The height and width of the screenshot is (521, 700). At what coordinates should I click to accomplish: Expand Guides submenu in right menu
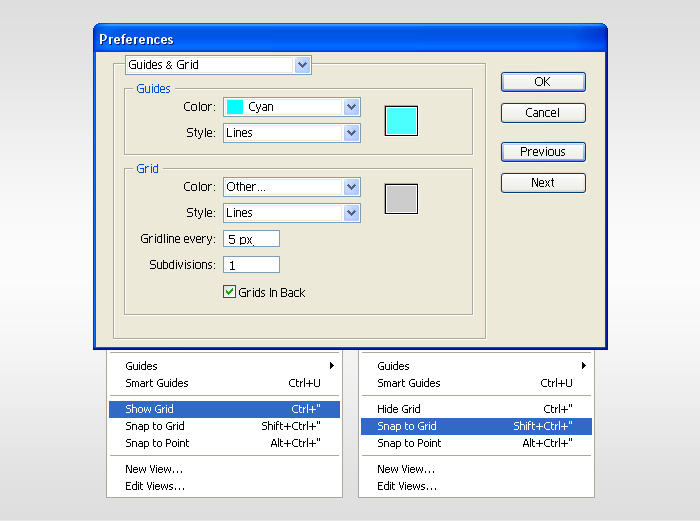point(476,366)
